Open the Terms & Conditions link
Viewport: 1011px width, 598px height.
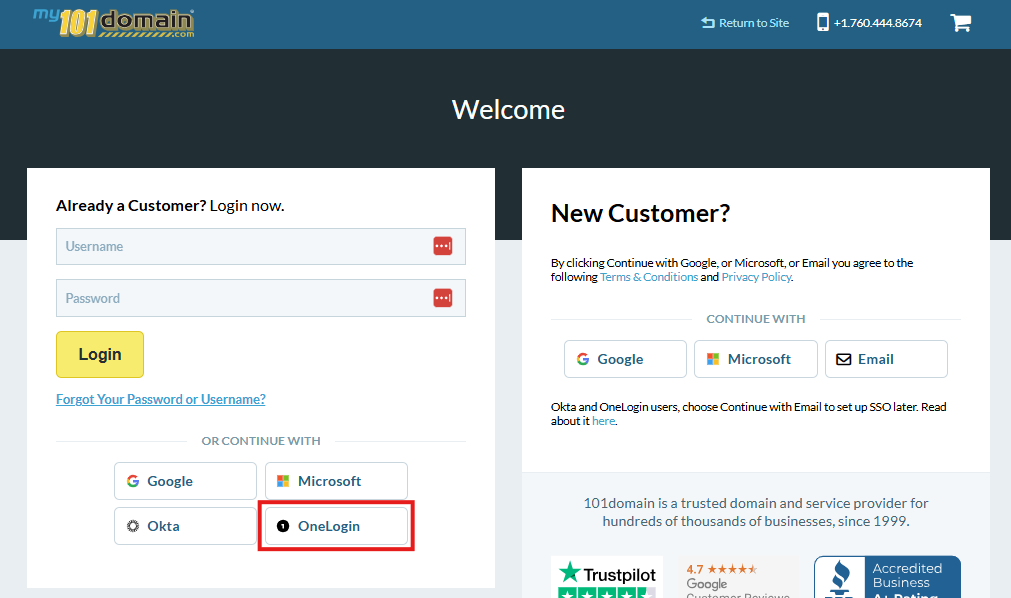click(648, 276)
